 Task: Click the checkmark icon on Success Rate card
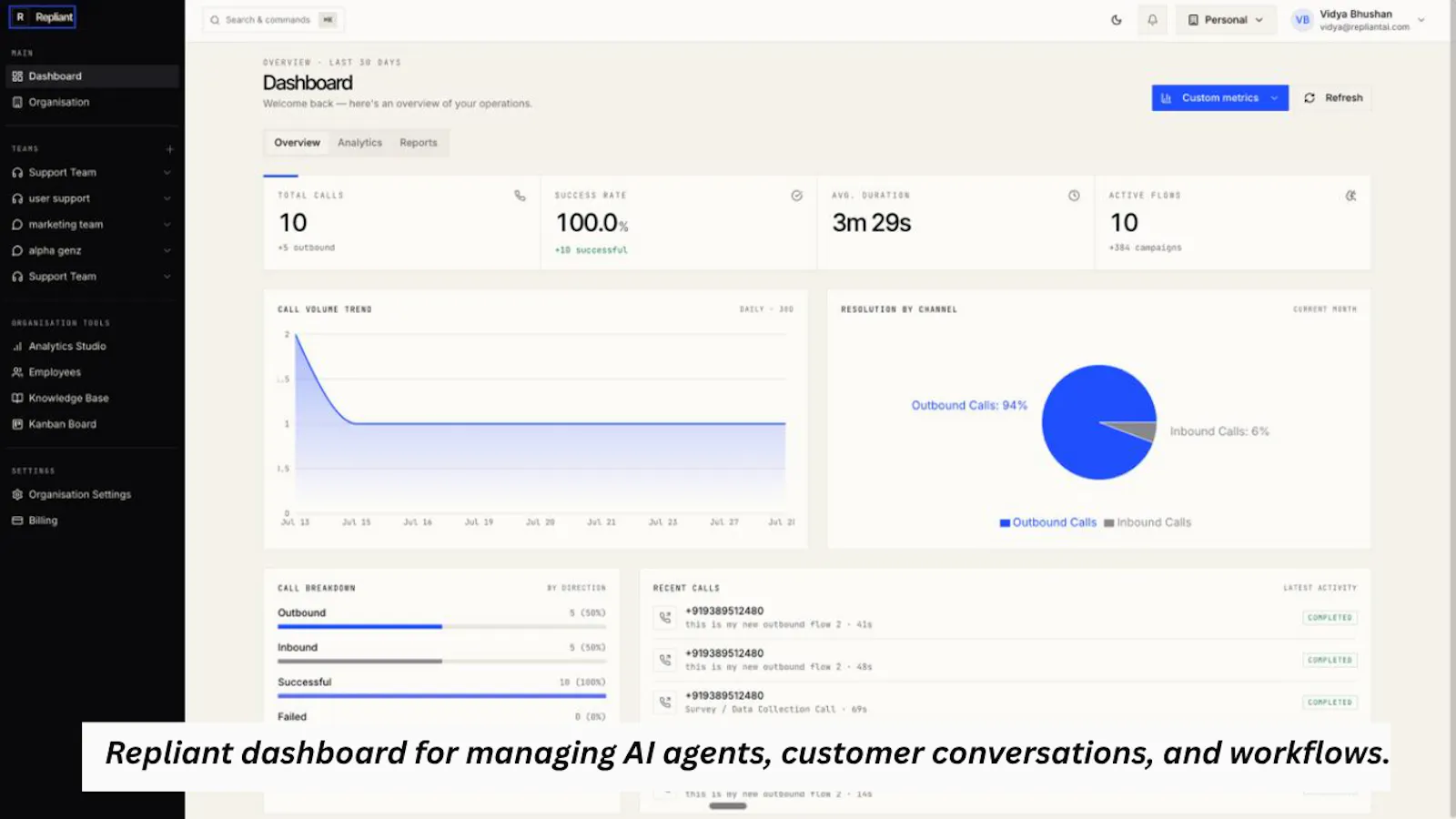tap(796, 196)
